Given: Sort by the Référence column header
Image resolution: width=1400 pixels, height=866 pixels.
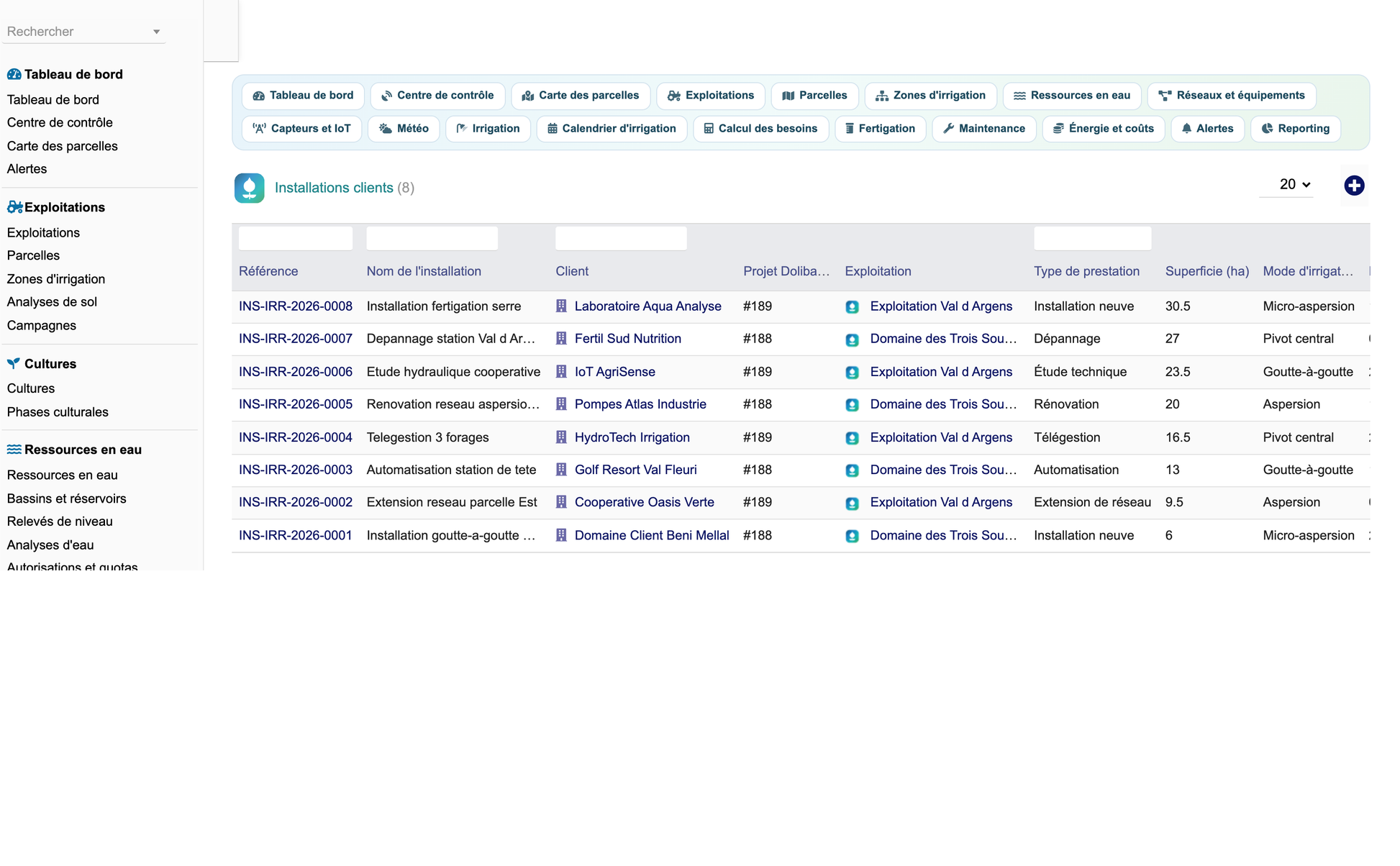Looking at the screenshot, I should click(268, 271).
